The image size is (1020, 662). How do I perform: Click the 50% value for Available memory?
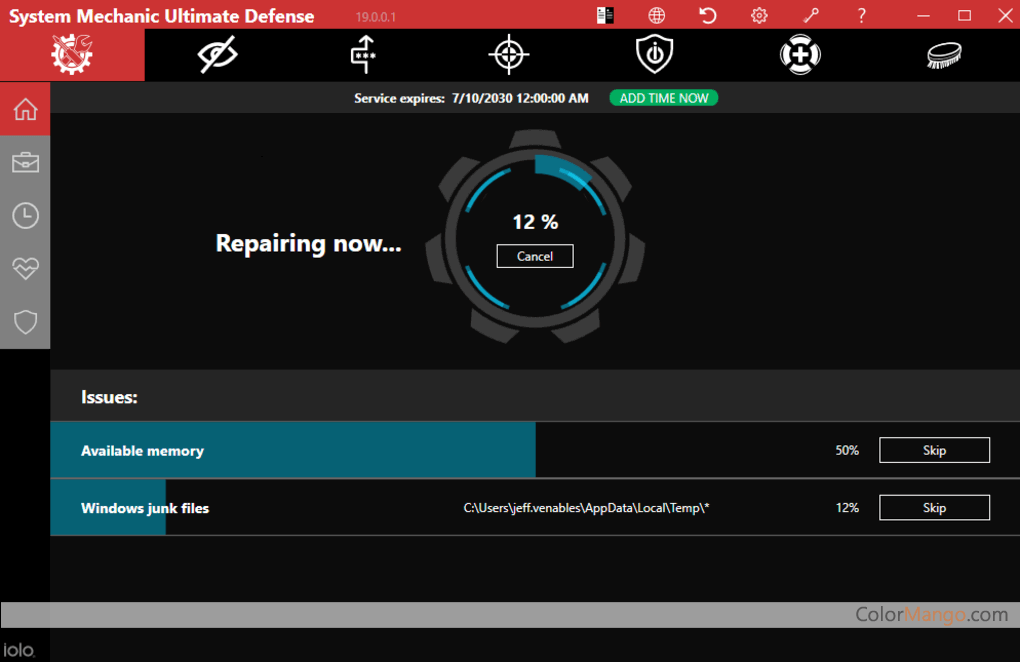click(x=847, y=450)
